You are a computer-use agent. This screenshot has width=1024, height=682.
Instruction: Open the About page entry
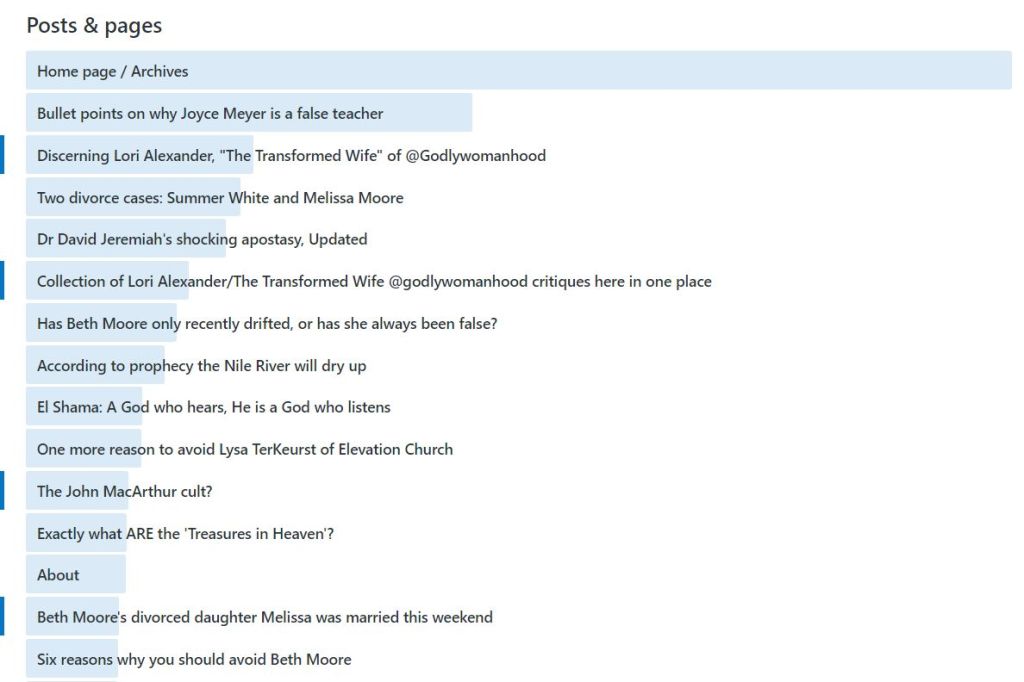coord(58,575)
